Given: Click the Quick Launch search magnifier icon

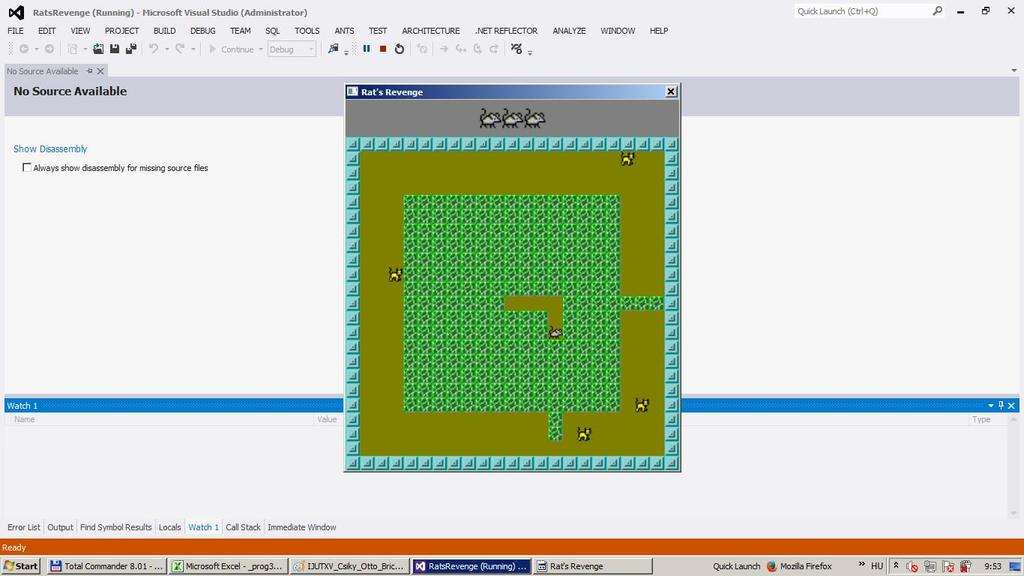Looking at the screenshot, I should click(x=937, y=11).
